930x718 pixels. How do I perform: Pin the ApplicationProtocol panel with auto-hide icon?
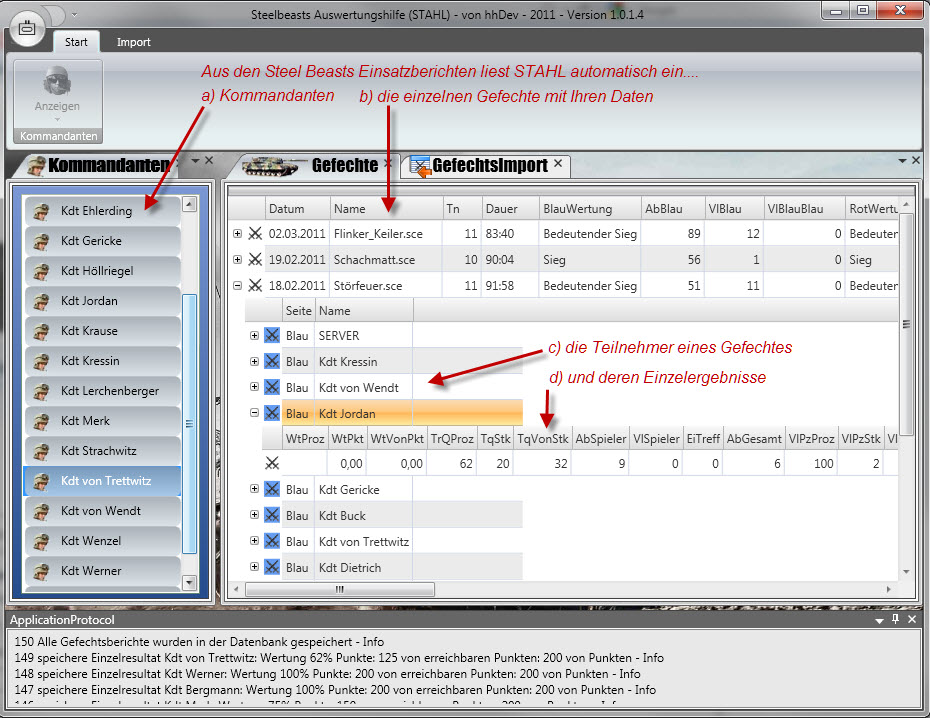pos(896,620)
